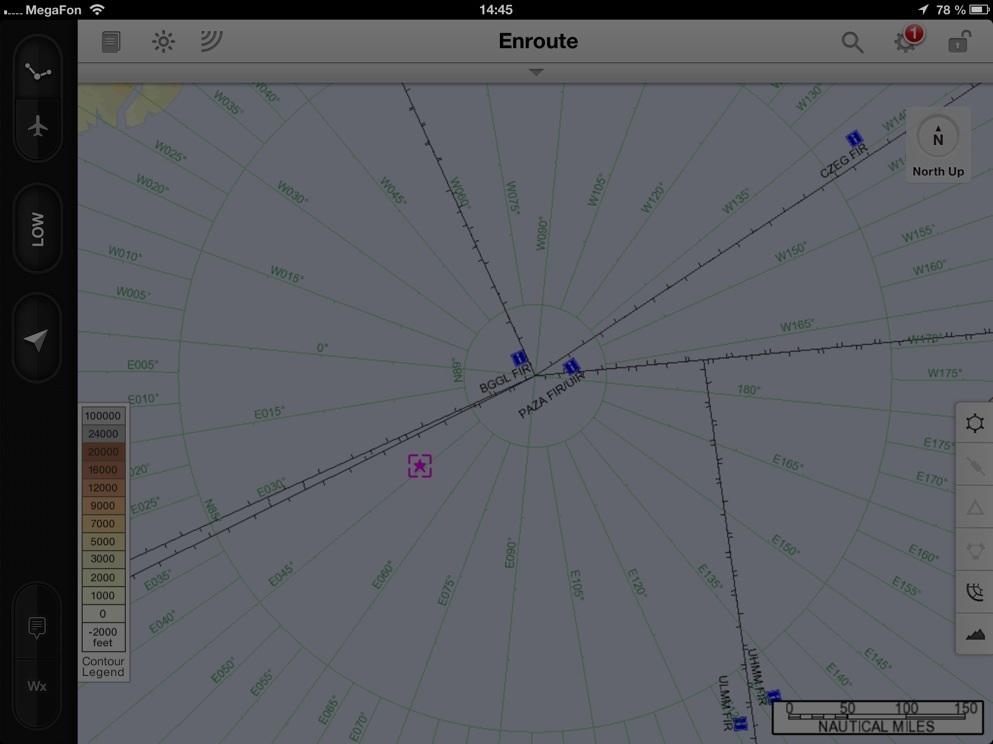Open settings gear with notification badge
The width and height of the screenshot is (993, 744).
pos(906,42)
